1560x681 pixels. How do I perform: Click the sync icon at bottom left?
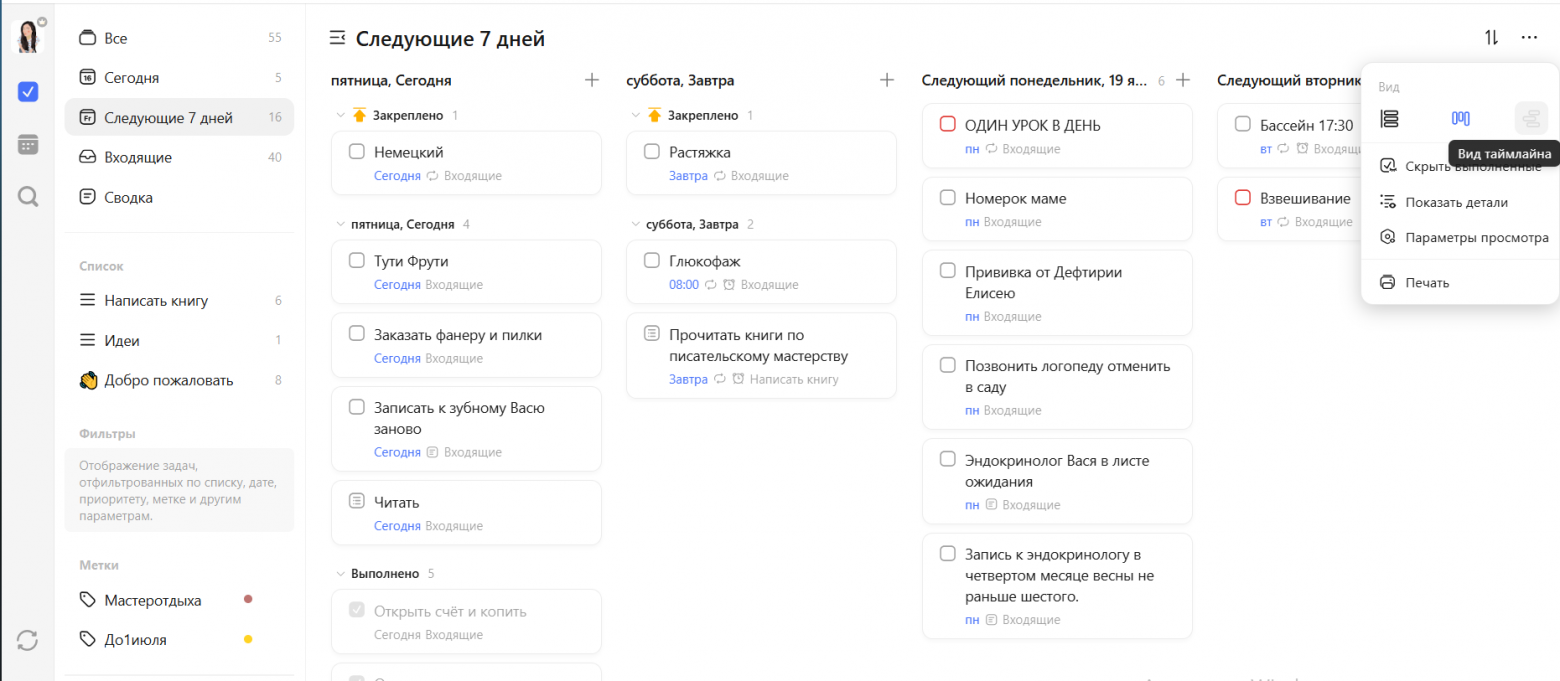28,640
